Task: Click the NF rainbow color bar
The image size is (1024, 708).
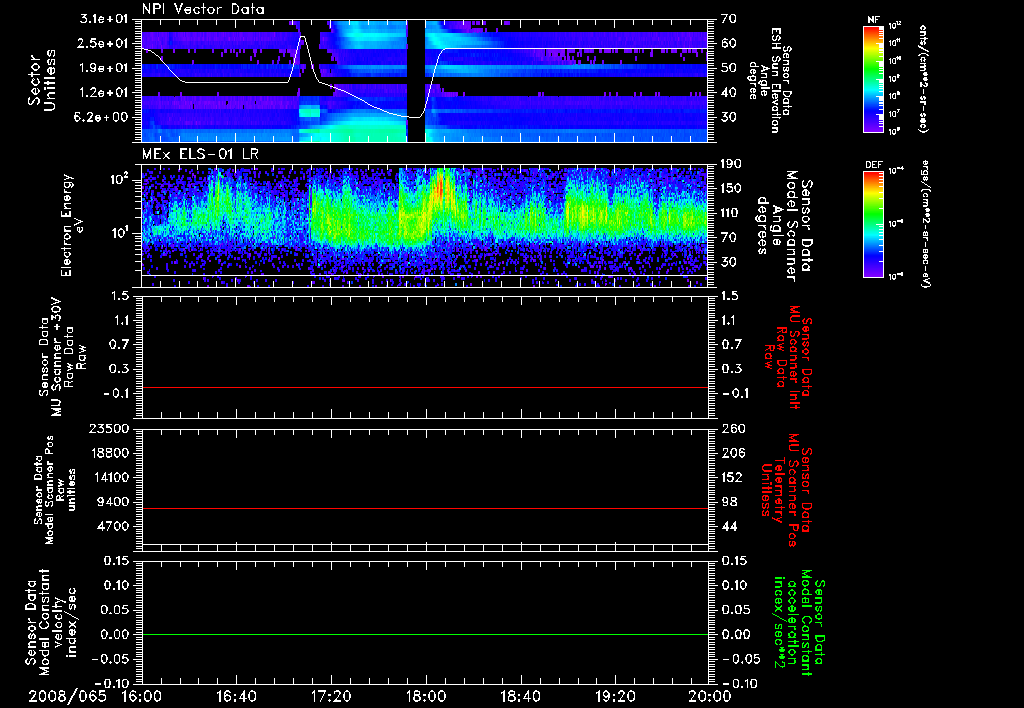Action: tap(873, 79)
